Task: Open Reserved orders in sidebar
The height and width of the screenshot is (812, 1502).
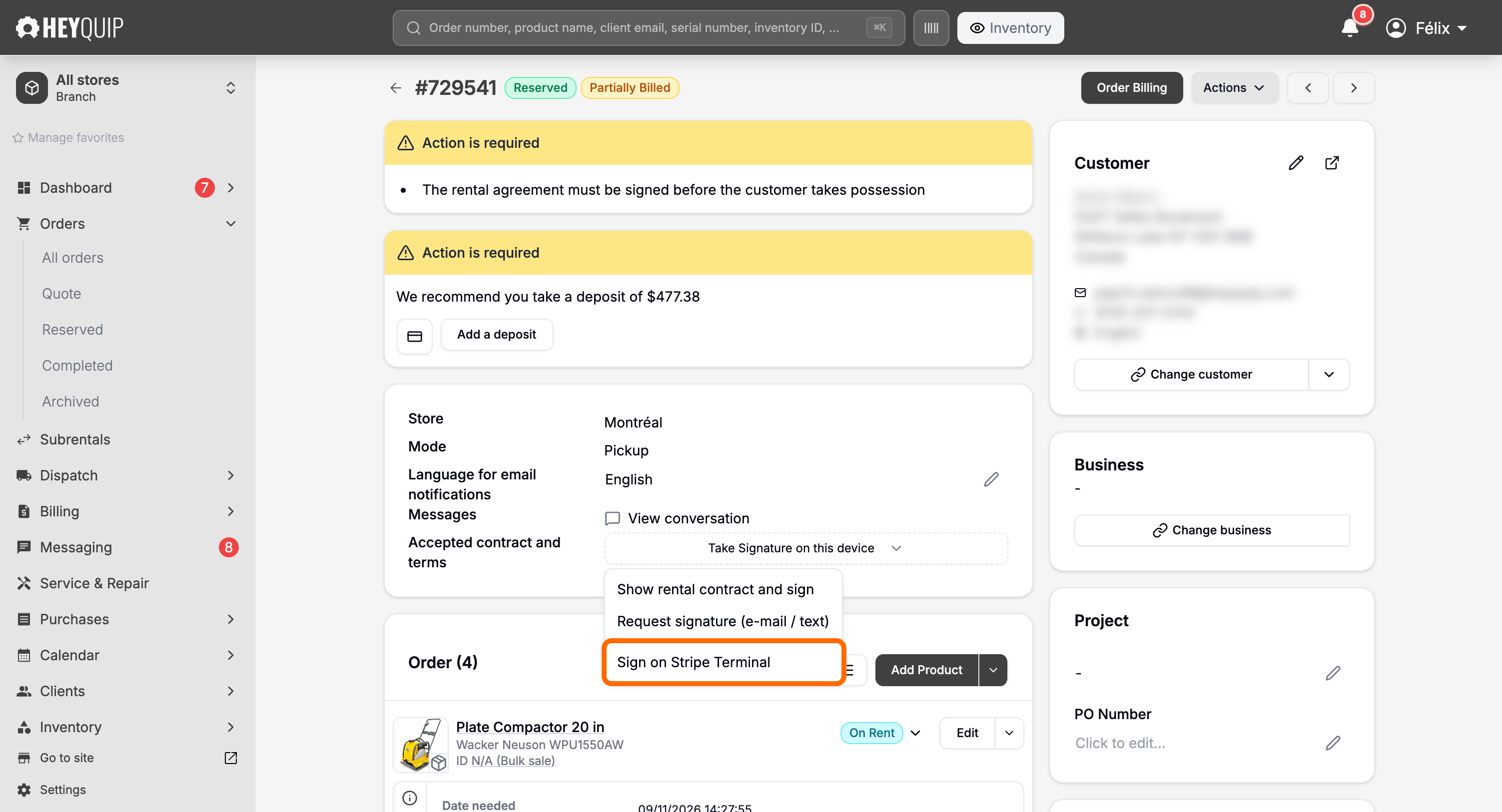Action: click(x=72, y=330)
